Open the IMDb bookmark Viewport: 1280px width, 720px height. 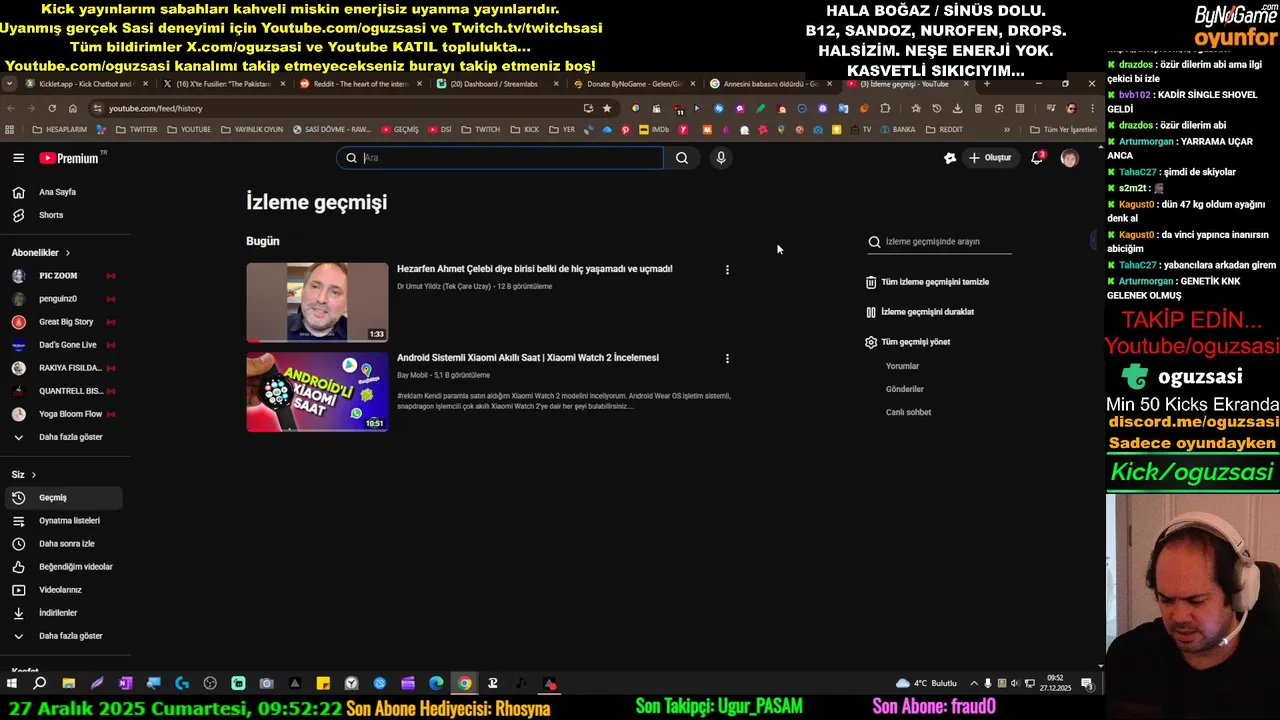click(653, 130)
